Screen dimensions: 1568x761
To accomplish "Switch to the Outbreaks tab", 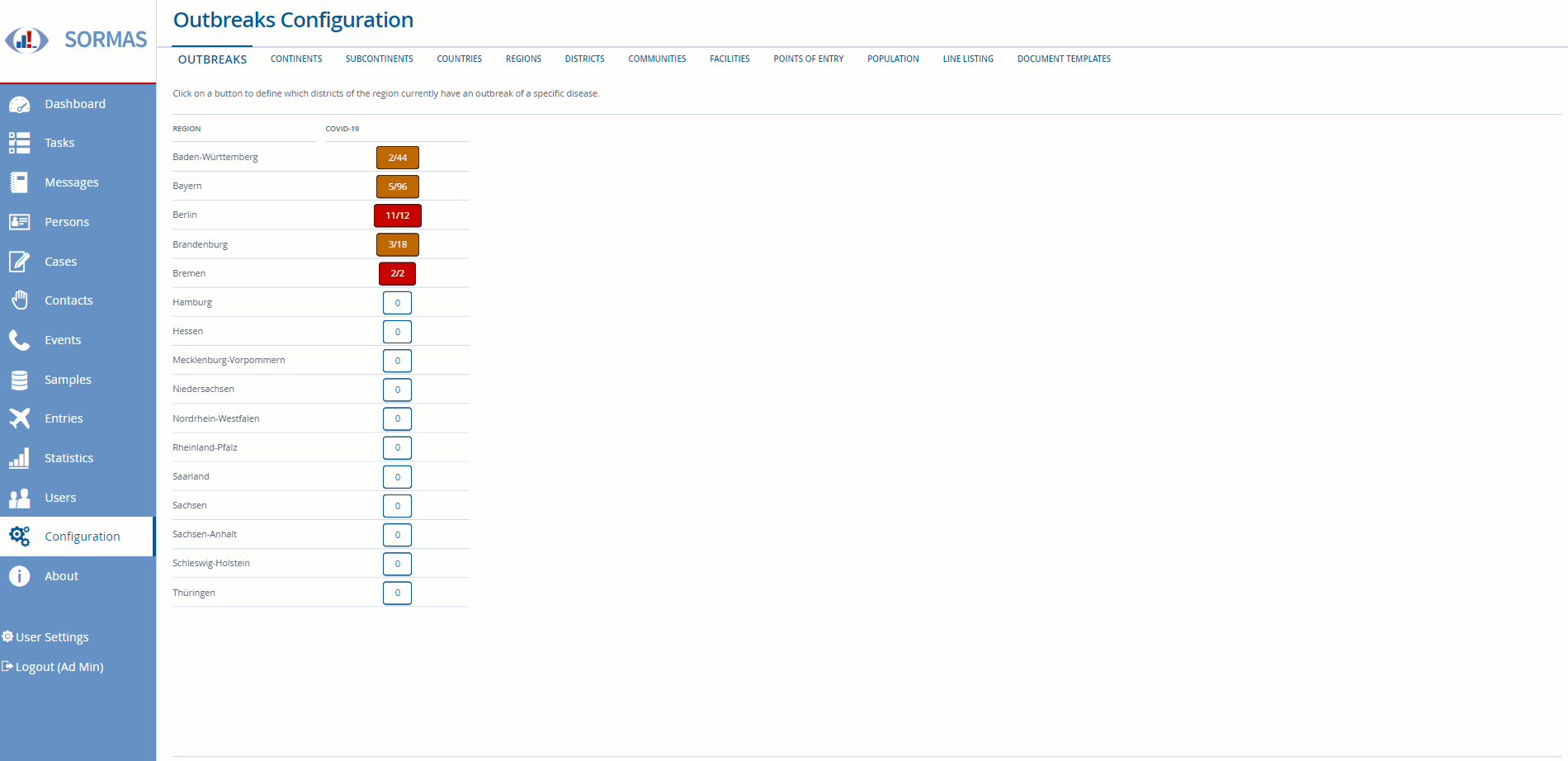I will 212,59.
